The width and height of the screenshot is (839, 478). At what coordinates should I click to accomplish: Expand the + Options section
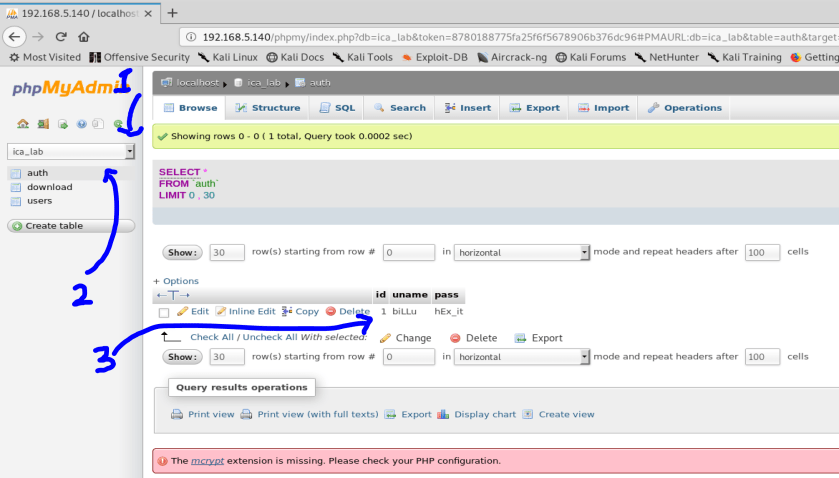176,281
